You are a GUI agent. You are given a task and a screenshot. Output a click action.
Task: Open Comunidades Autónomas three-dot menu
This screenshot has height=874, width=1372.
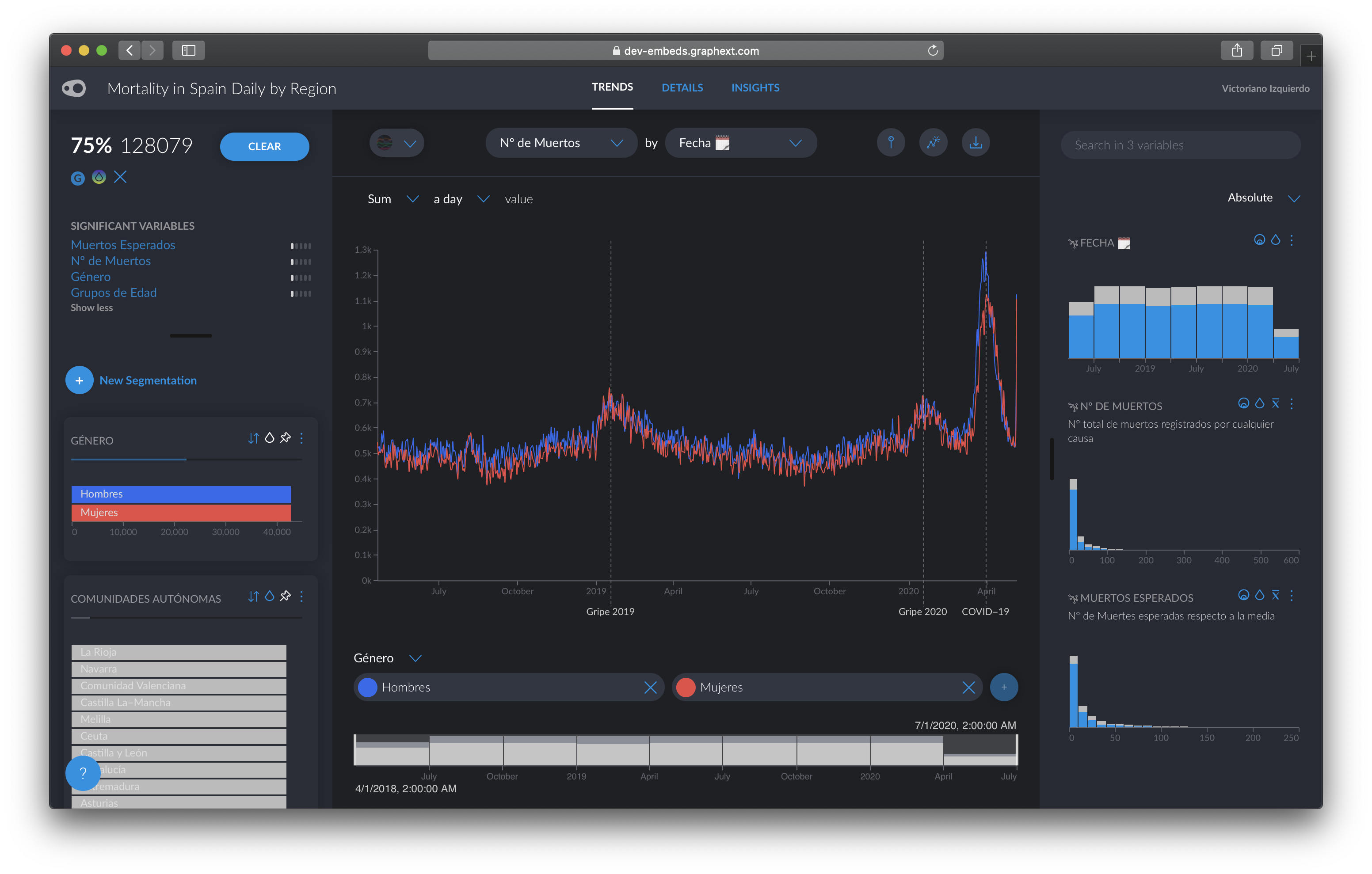[x=301, y=597]
